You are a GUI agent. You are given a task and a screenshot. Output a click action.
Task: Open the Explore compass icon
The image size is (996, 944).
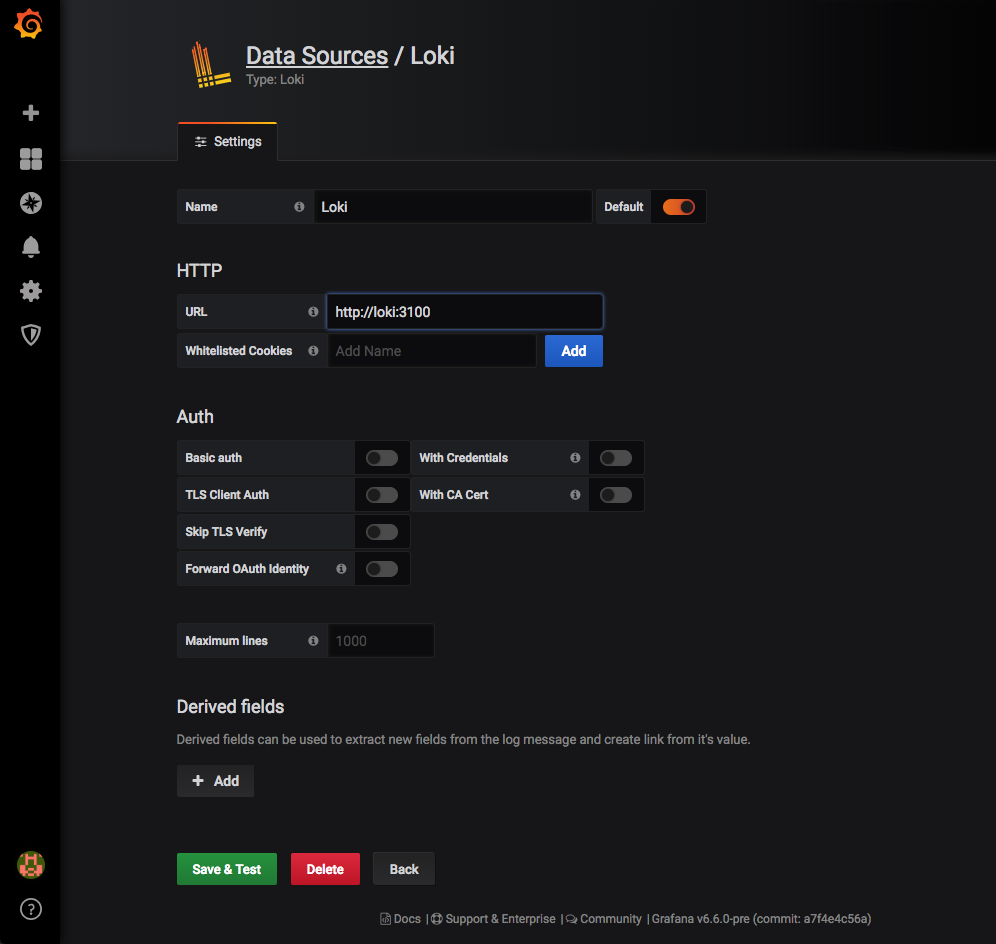tap(30, 203)
